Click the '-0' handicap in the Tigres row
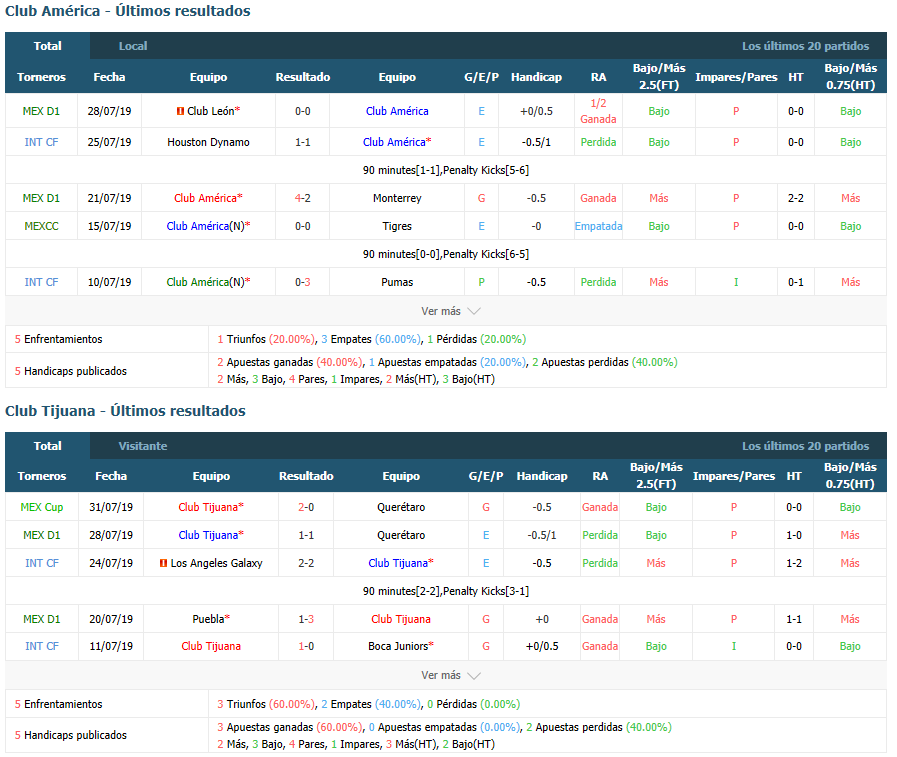The height and width of the screenshot is (757, 897). (x=536, y=226)
